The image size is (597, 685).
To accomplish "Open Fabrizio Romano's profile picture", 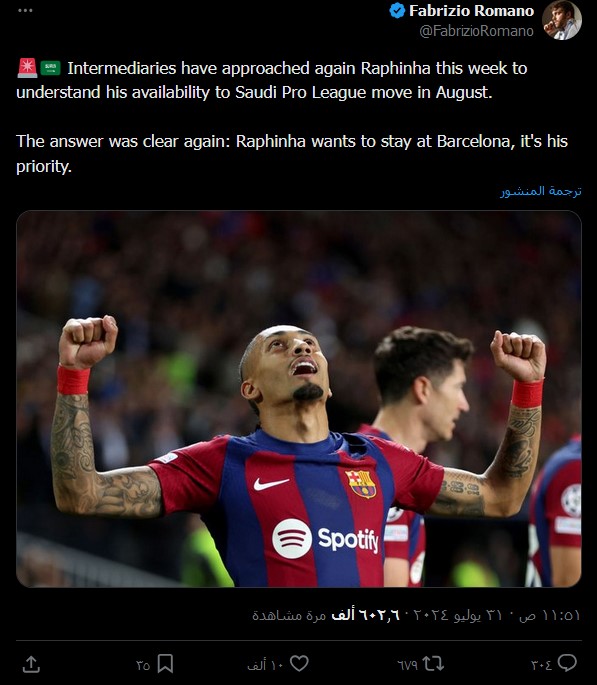I will [562, 20].
